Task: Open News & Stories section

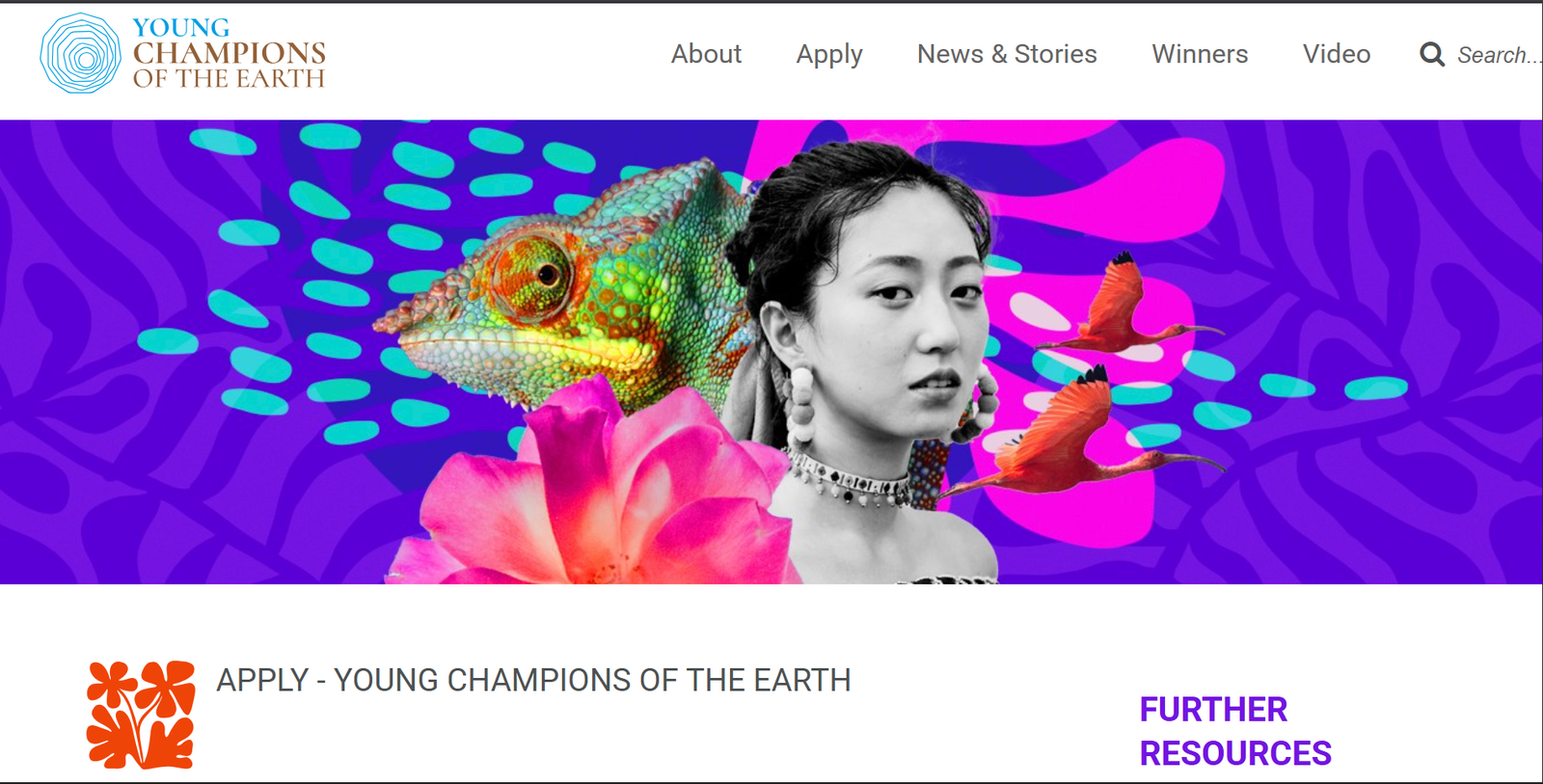Action: pyautogui.click(x=1007, y=54)
